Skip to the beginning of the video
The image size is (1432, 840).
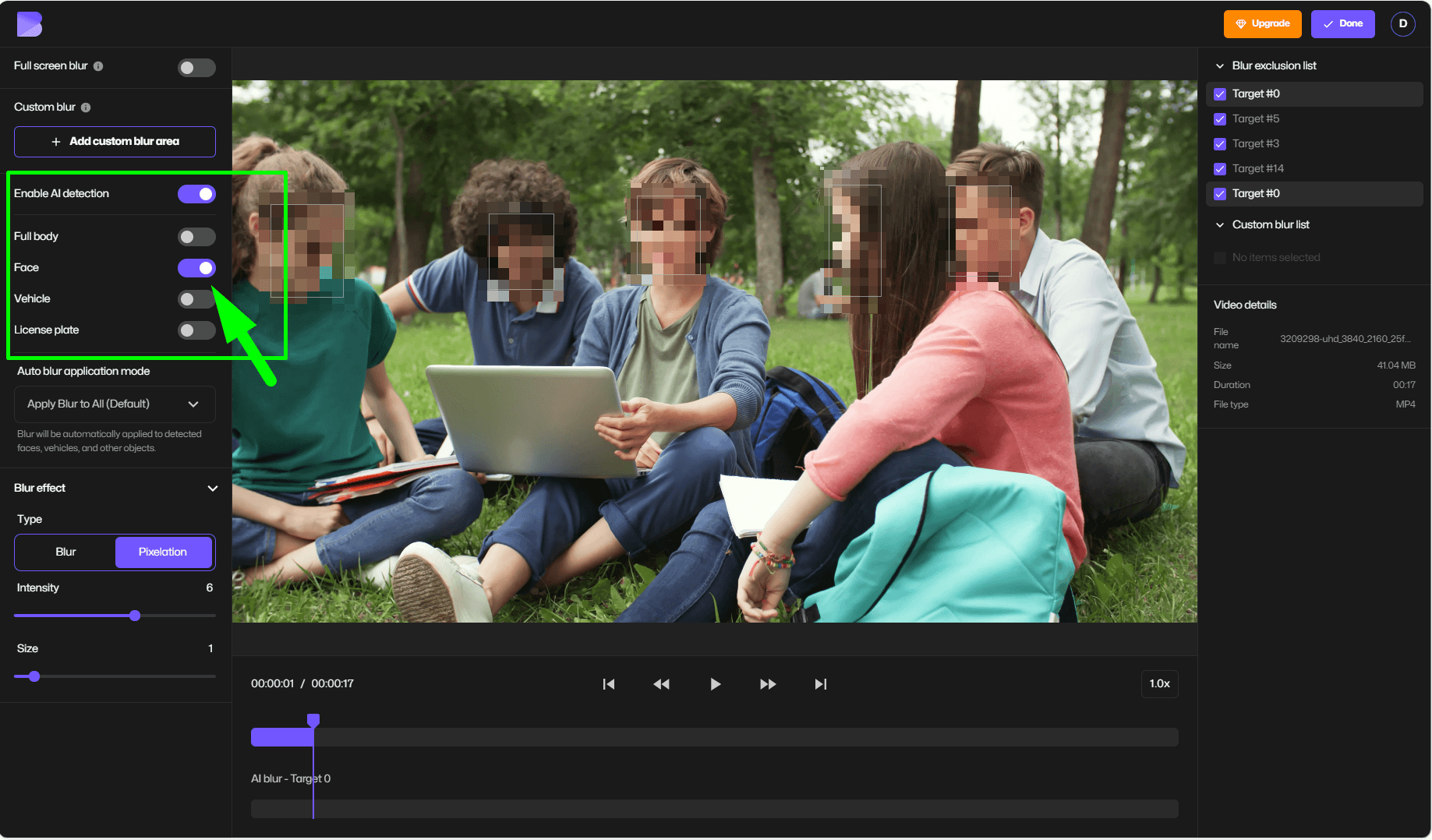coord(609,683)
